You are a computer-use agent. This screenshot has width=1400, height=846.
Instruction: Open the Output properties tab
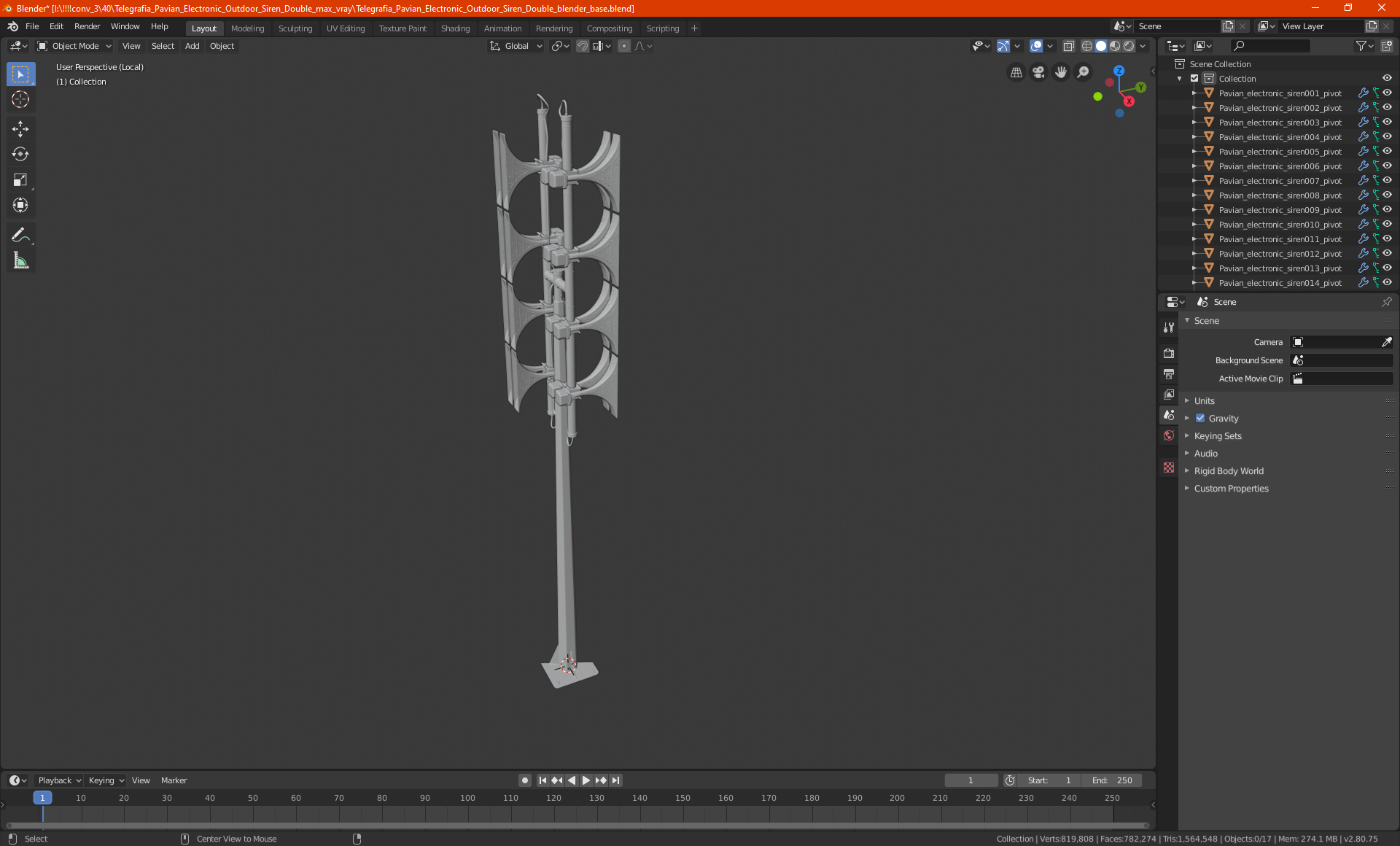pyautogui.click(x=1169, y=373)
